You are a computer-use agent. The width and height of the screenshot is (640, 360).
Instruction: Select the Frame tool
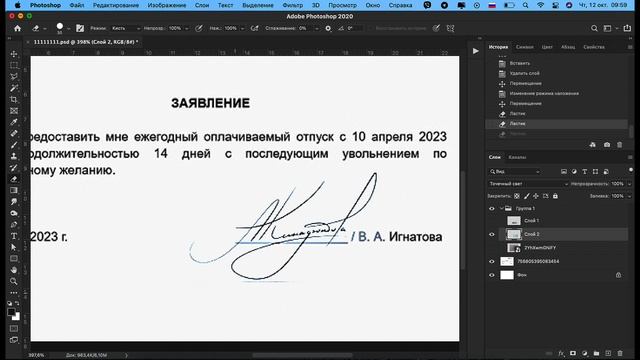pyautogui.click(x=14, y=111)
